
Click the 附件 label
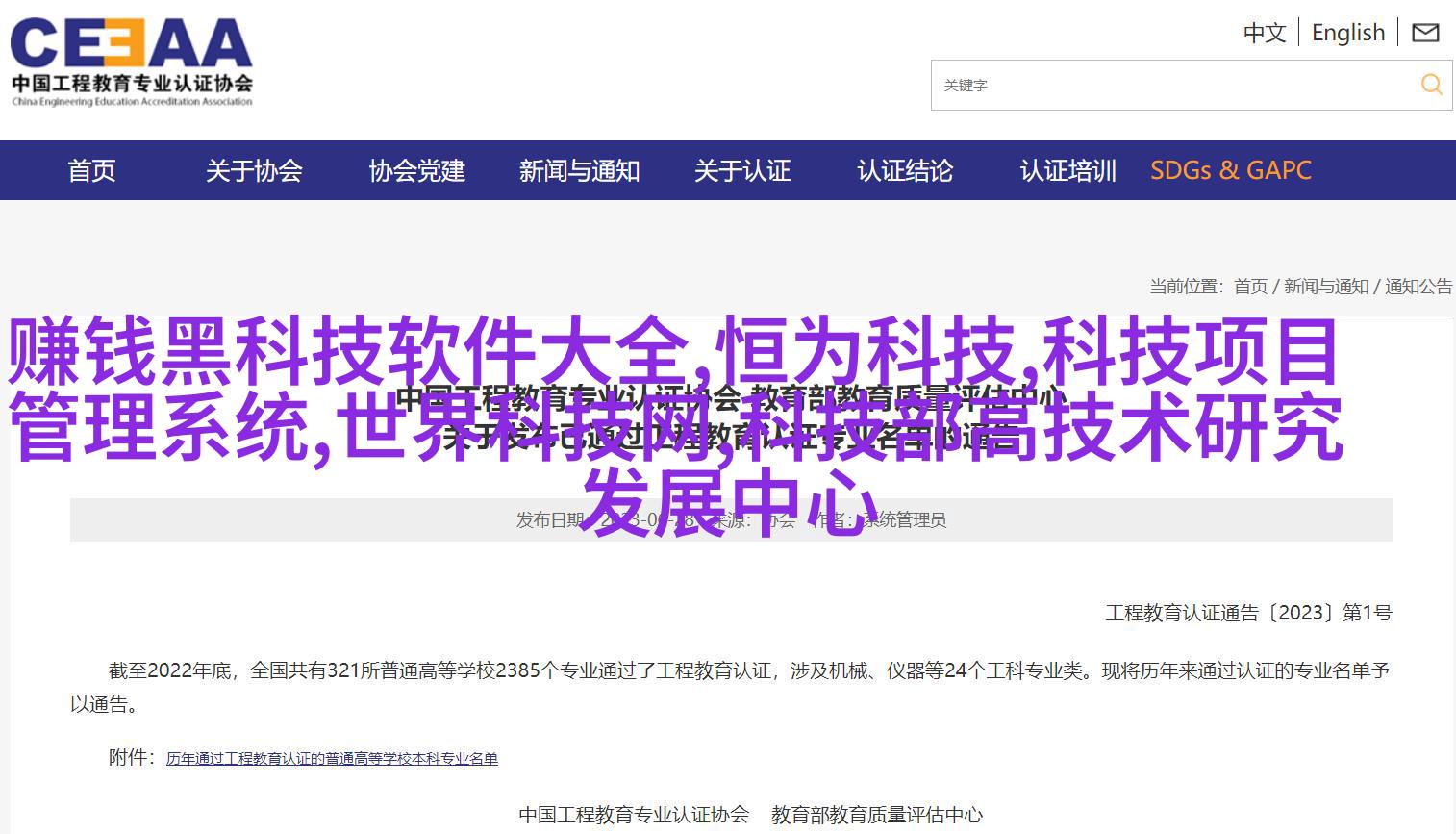pyautogui.click(x=131, y=757)
